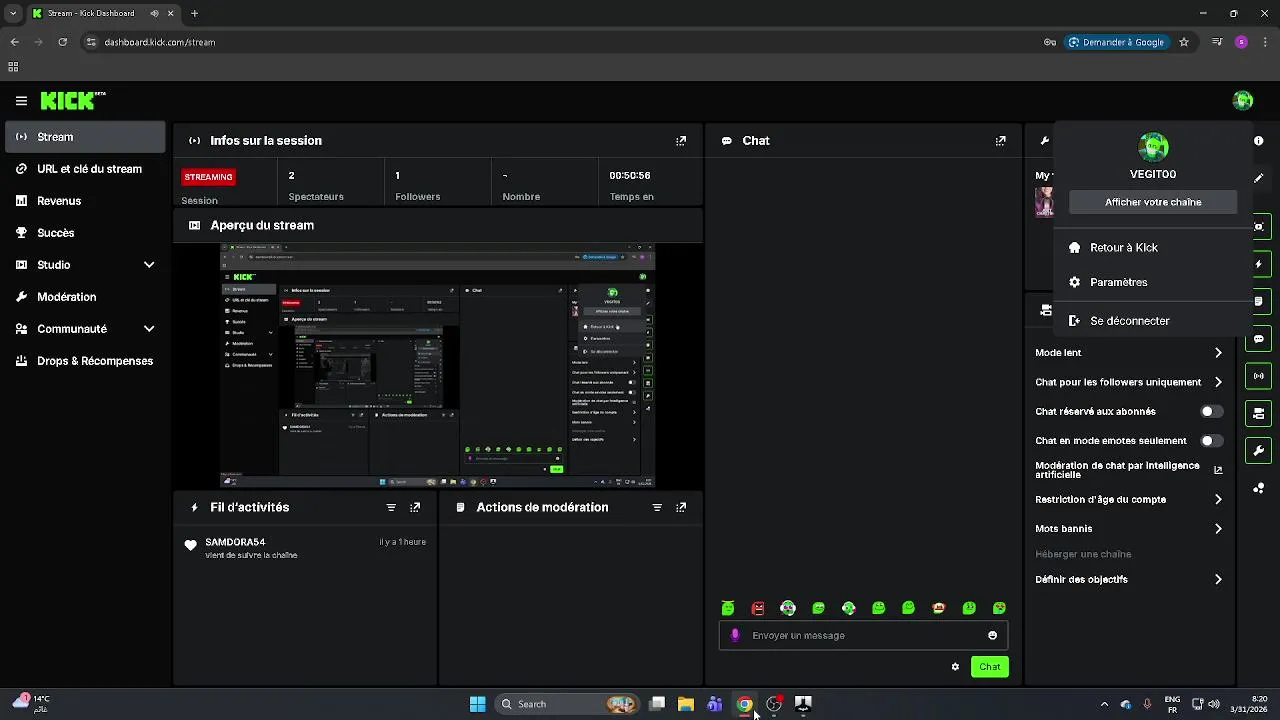Bookmark this page with the star icon

tap(1184, 42)
